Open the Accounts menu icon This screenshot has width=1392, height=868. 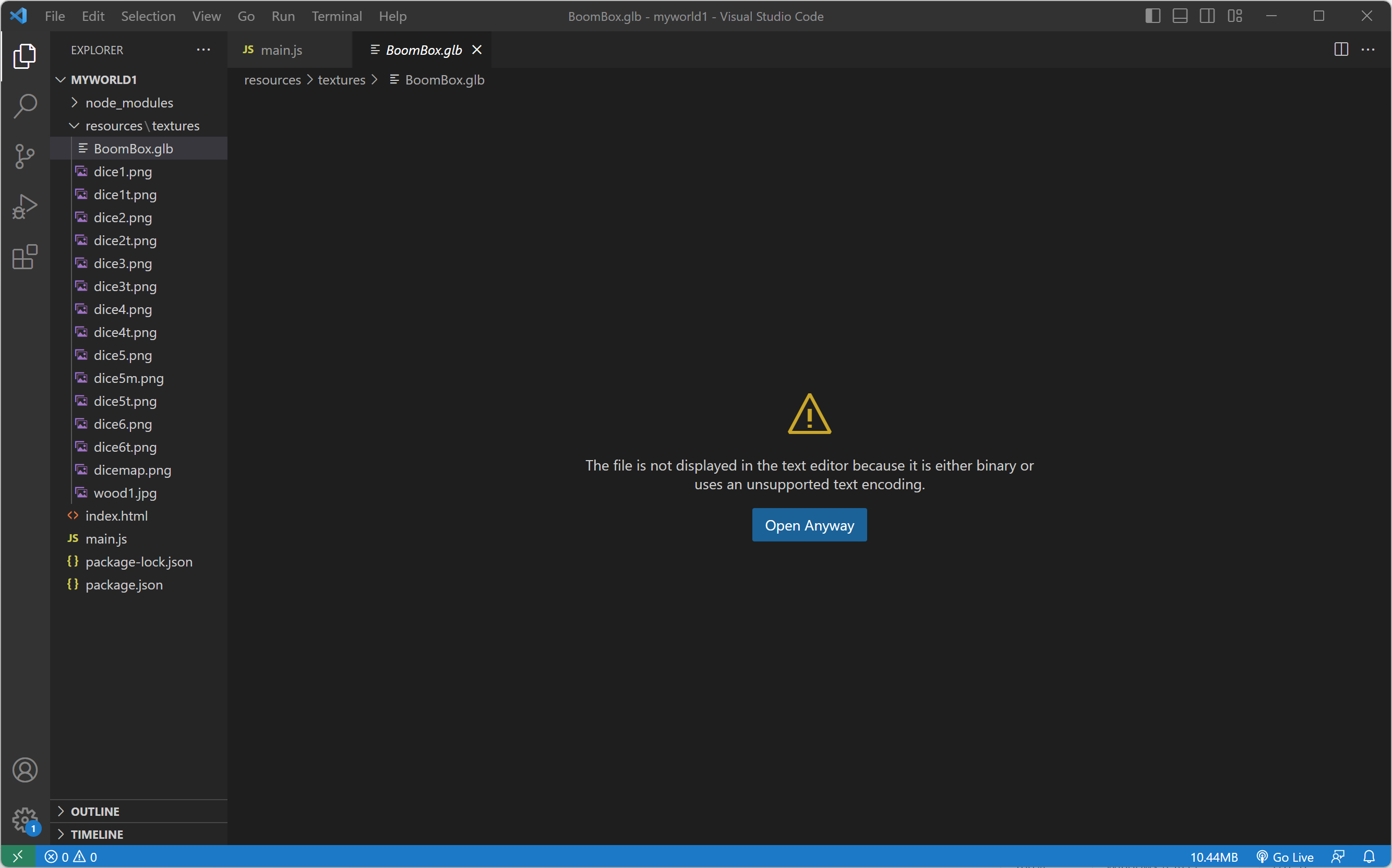(x=25, y=770)
